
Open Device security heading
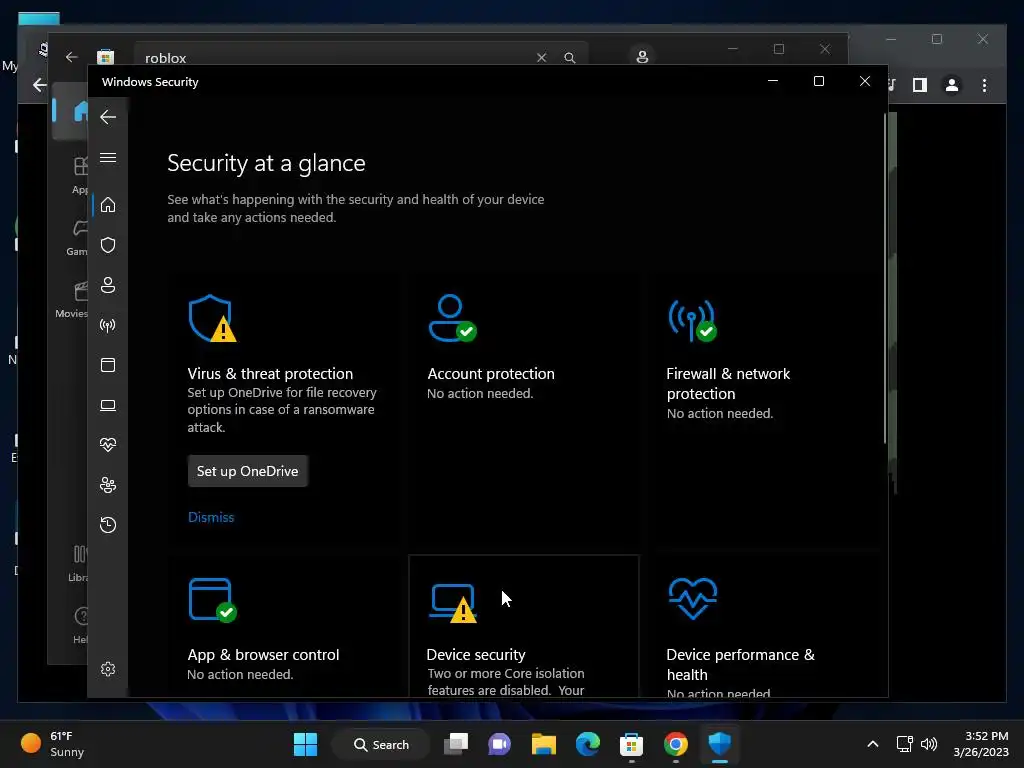476,654
